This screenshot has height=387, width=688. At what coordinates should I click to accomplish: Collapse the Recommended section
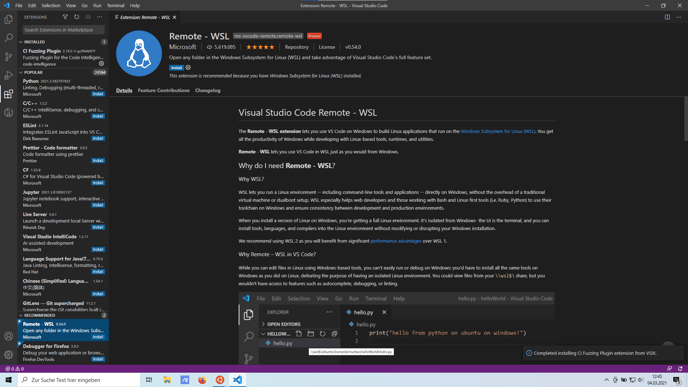click(64, 315)
